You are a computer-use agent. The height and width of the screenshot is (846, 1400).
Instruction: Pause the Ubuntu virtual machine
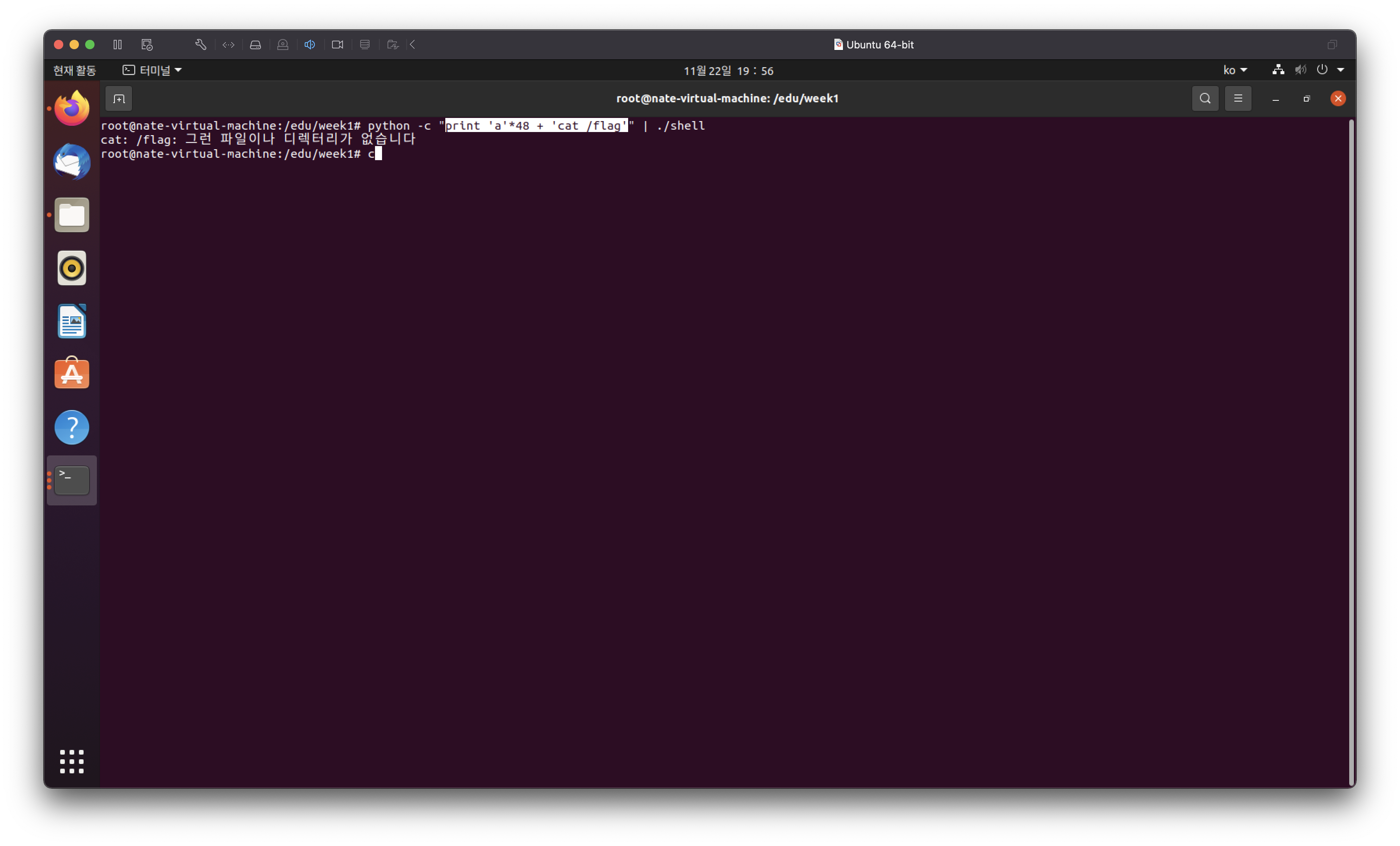118,44
